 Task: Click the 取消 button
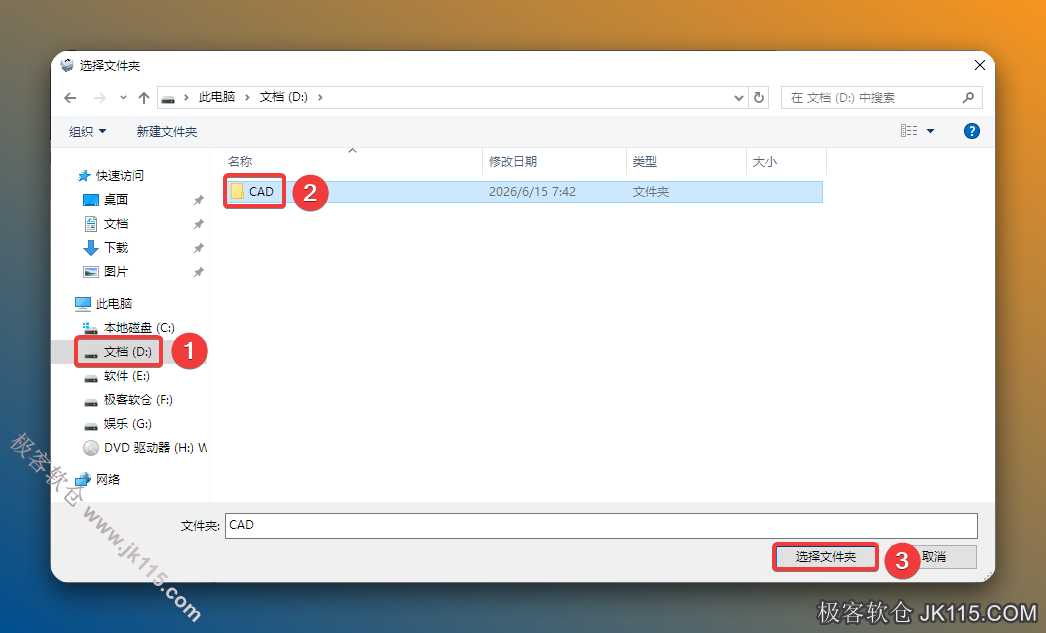934,556
